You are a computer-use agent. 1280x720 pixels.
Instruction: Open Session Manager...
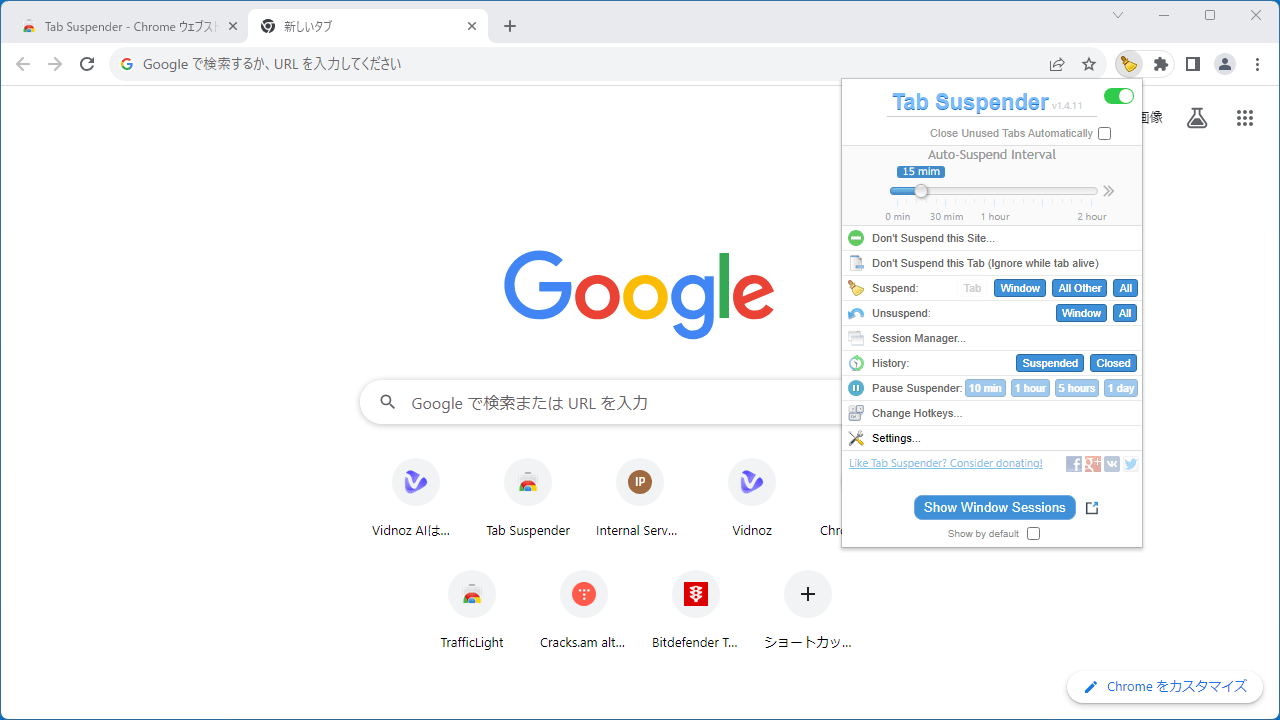992,338
